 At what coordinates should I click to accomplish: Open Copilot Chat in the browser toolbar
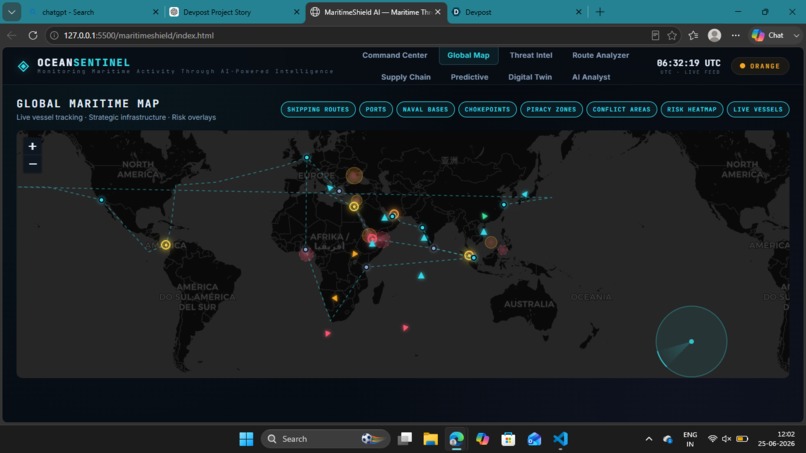click(x=768, y=35)
